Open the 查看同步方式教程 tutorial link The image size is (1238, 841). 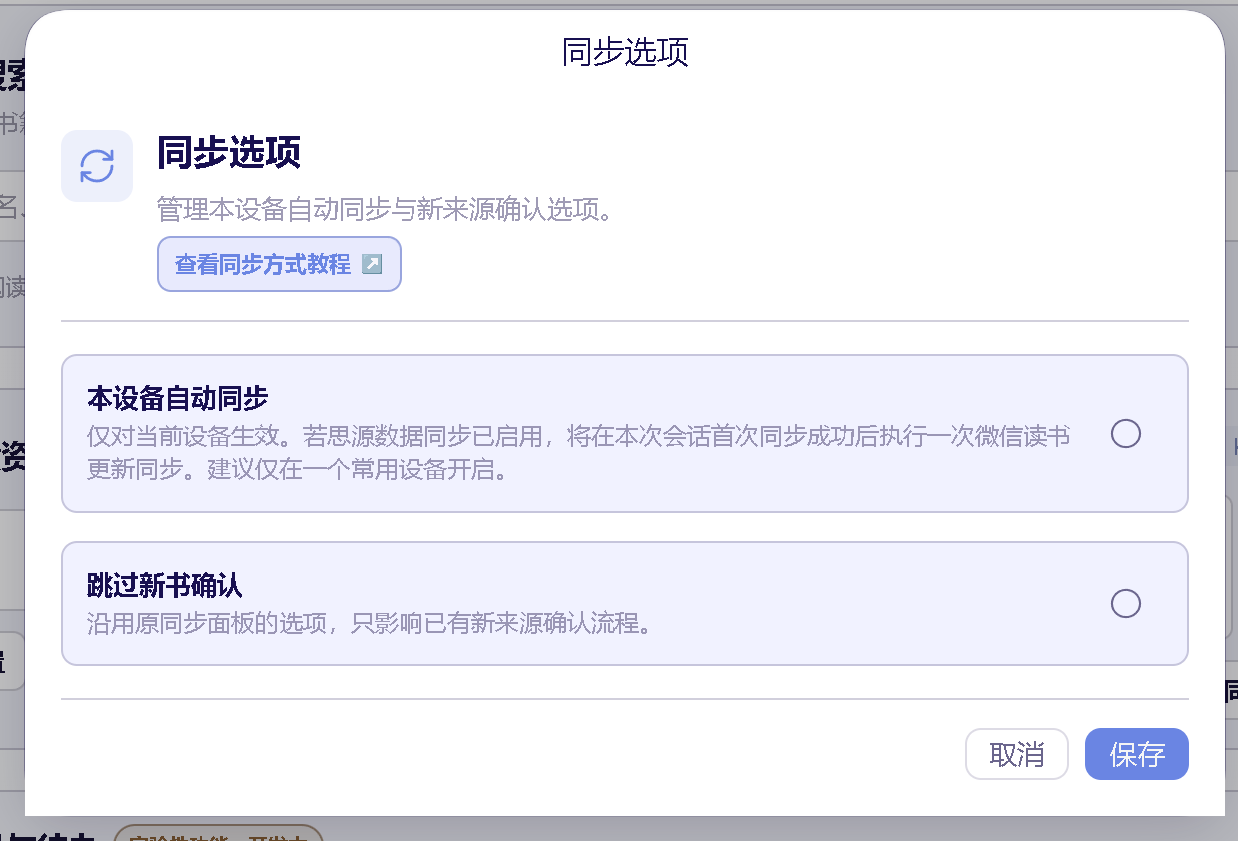[279, 264]
